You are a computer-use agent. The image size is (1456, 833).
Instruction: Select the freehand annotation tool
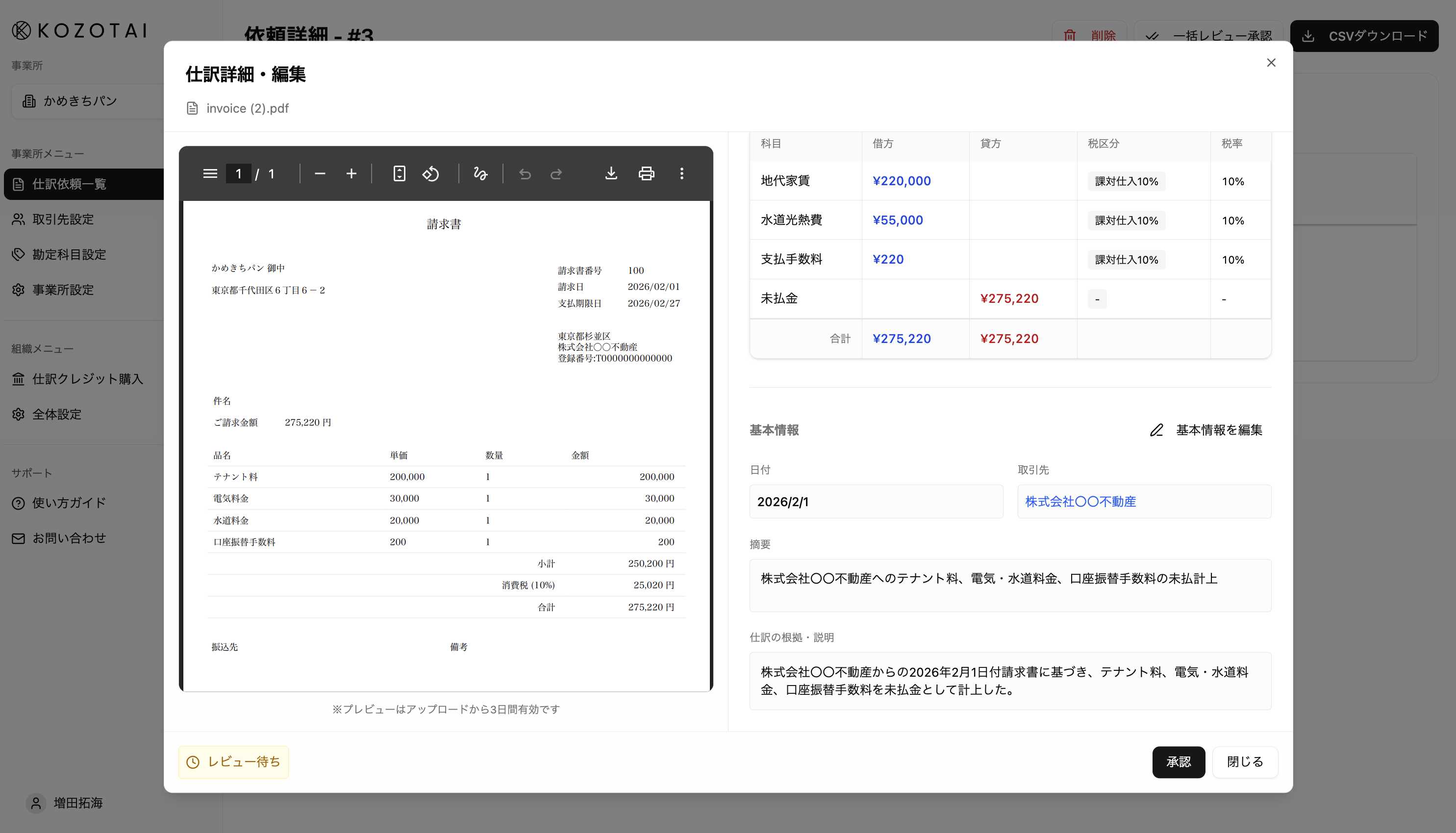(480, 173)
